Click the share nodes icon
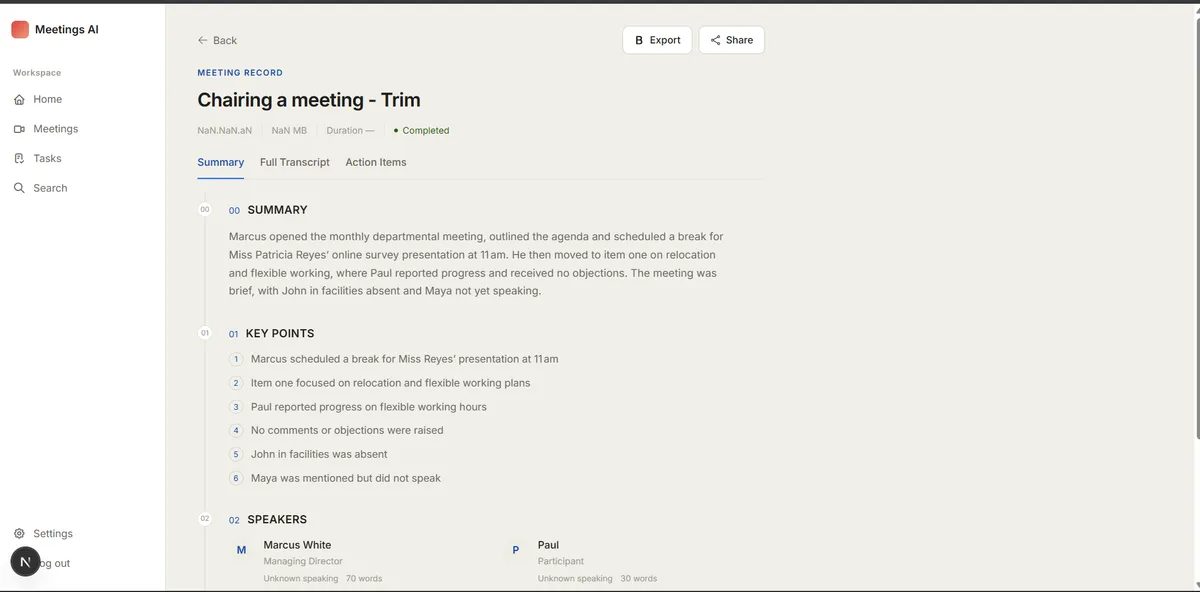 click(x=715, y=40)
